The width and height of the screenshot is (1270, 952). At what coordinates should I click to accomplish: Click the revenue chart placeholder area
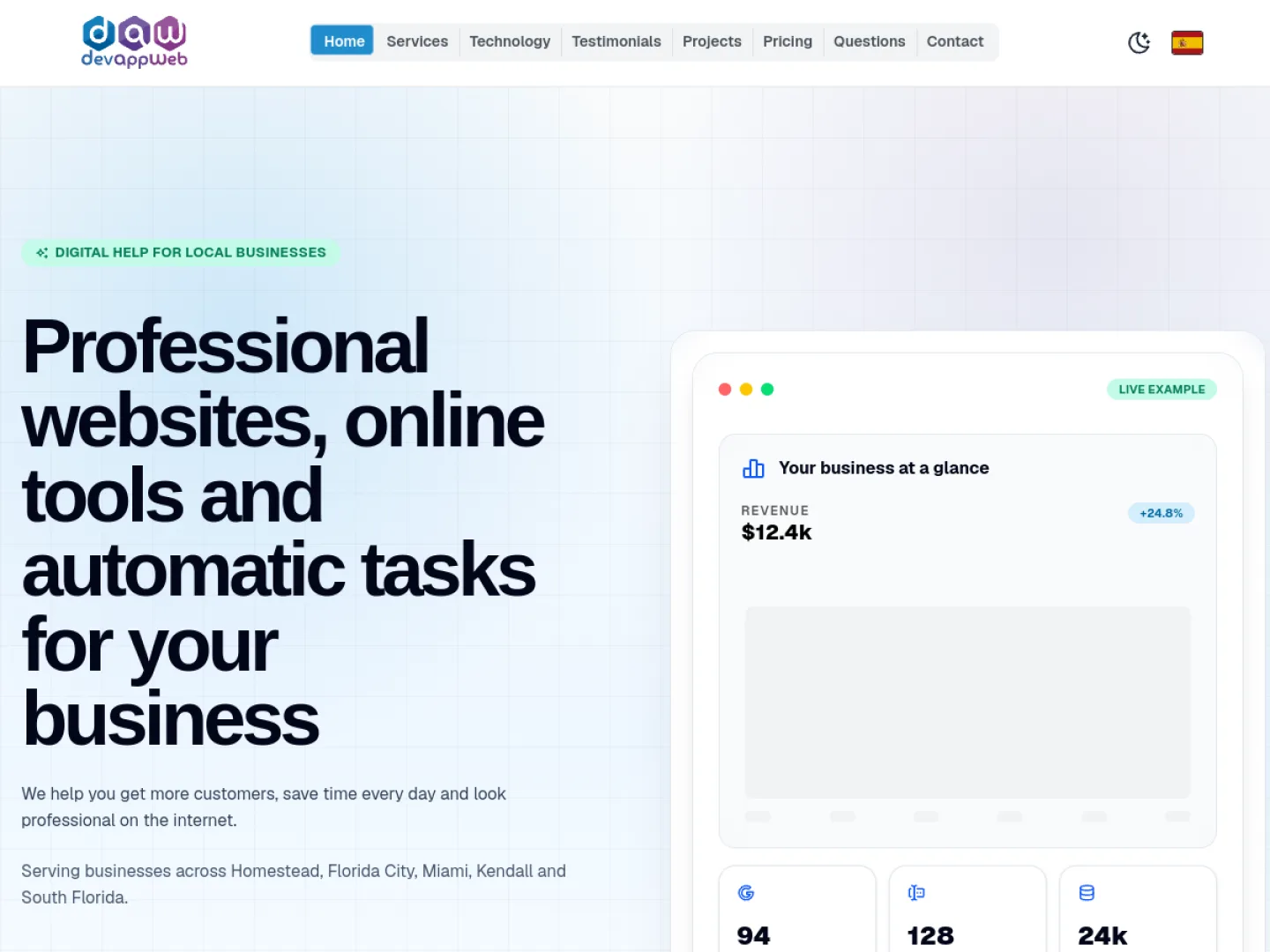tap(967, 703)
